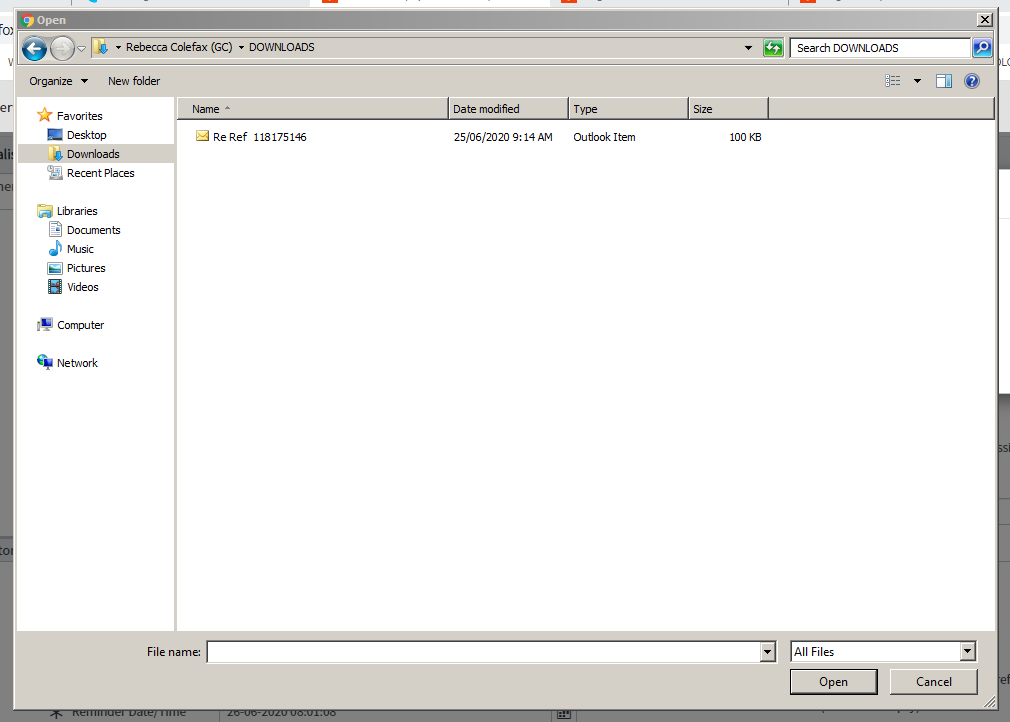The height and width of the screenshot is (722, 1010).
Task: Click the Recent Places icon
Action: point(55,172)
